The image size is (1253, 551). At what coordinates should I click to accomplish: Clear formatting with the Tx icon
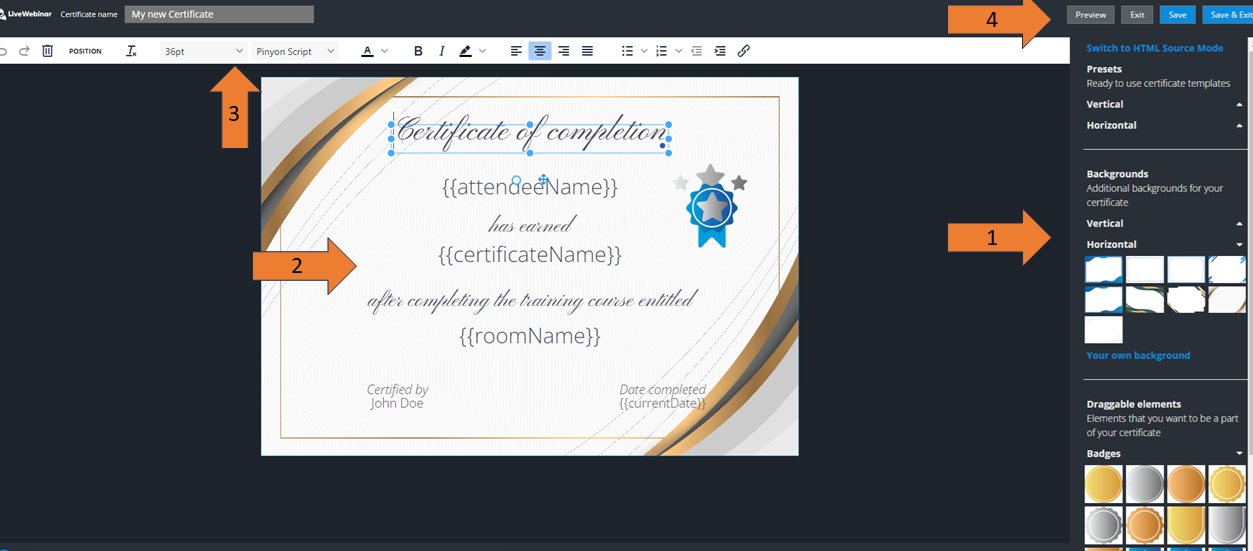tap(131, 51)
